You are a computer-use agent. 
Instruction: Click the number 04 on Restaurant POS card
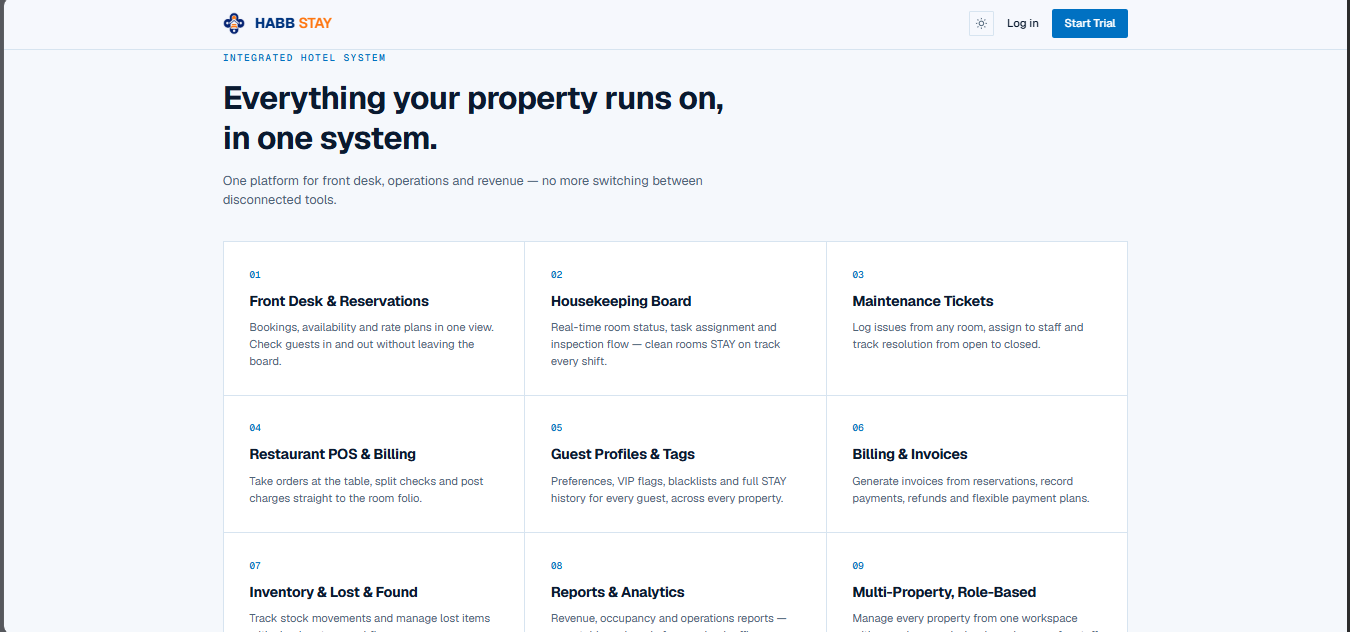coord(255,428)
